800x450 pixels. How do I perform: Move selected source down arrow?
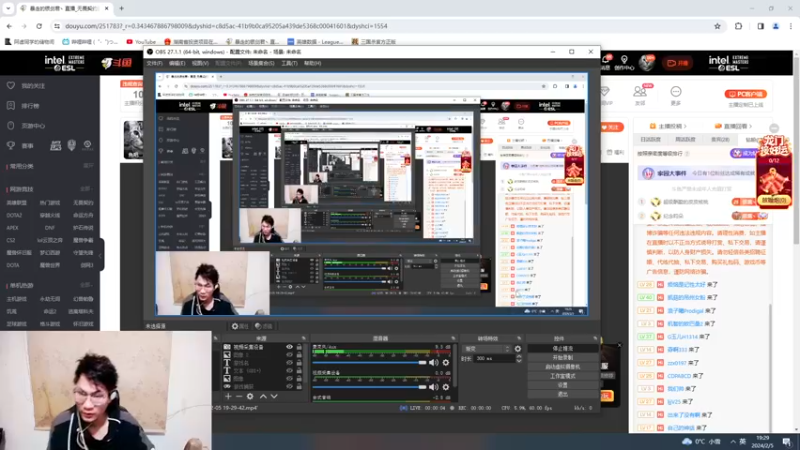point(274,396)
